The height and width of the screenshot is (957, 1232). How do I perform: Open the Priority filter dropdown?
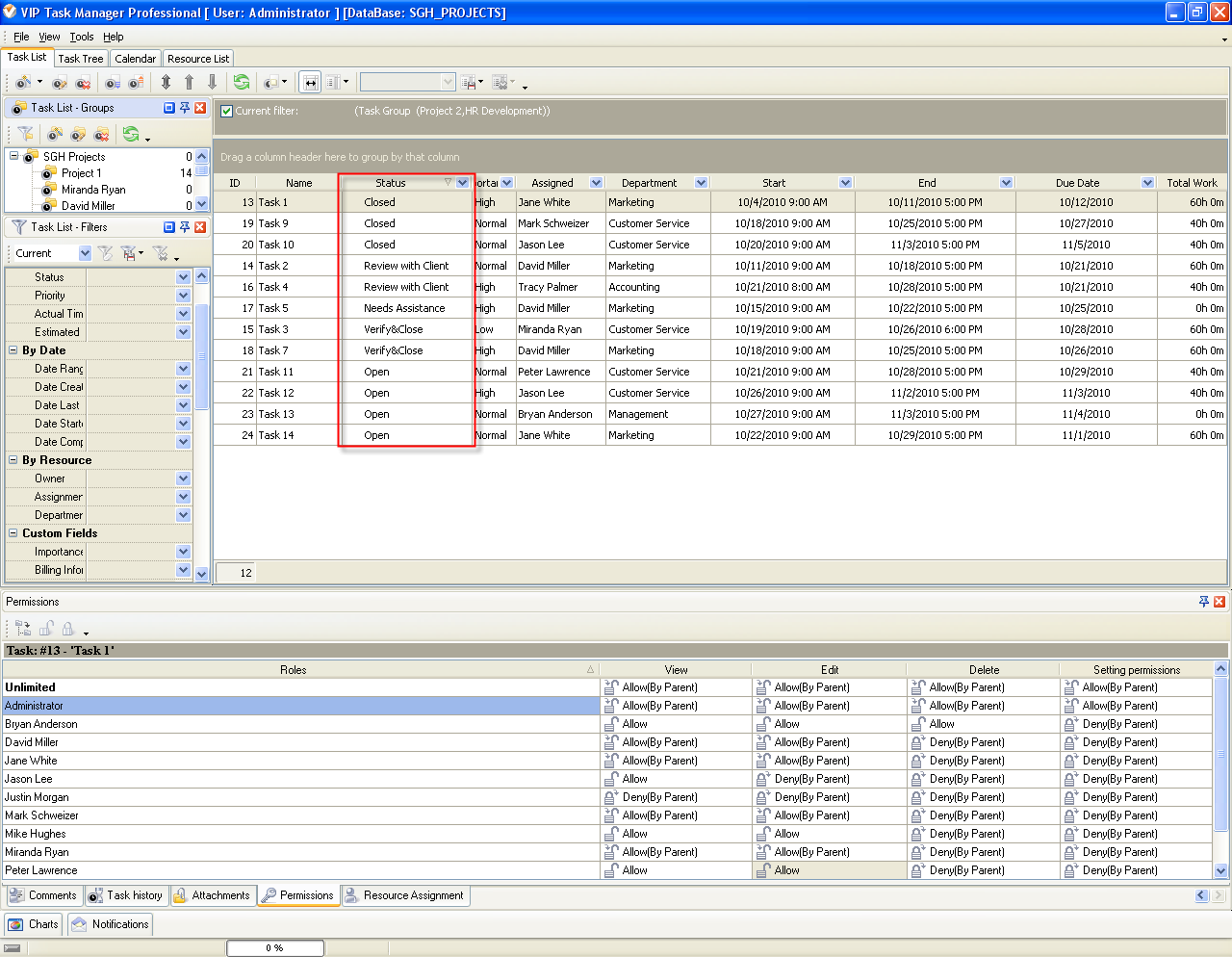click(x=183, y=296)
